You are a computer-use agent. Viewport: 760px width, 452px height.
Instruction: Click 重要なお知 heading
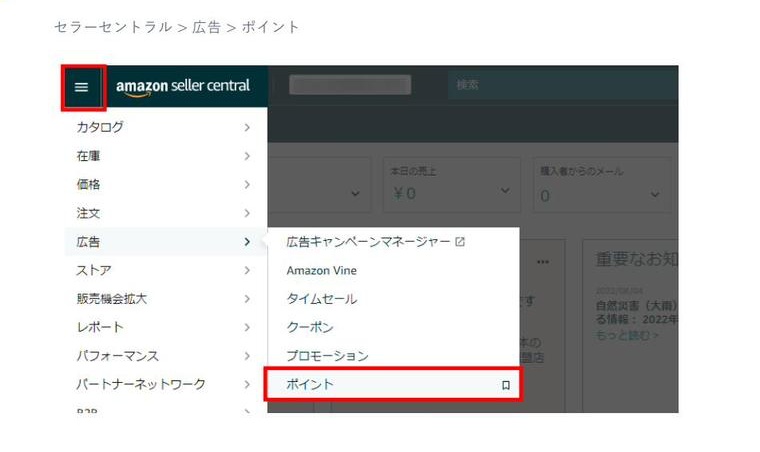637,260
